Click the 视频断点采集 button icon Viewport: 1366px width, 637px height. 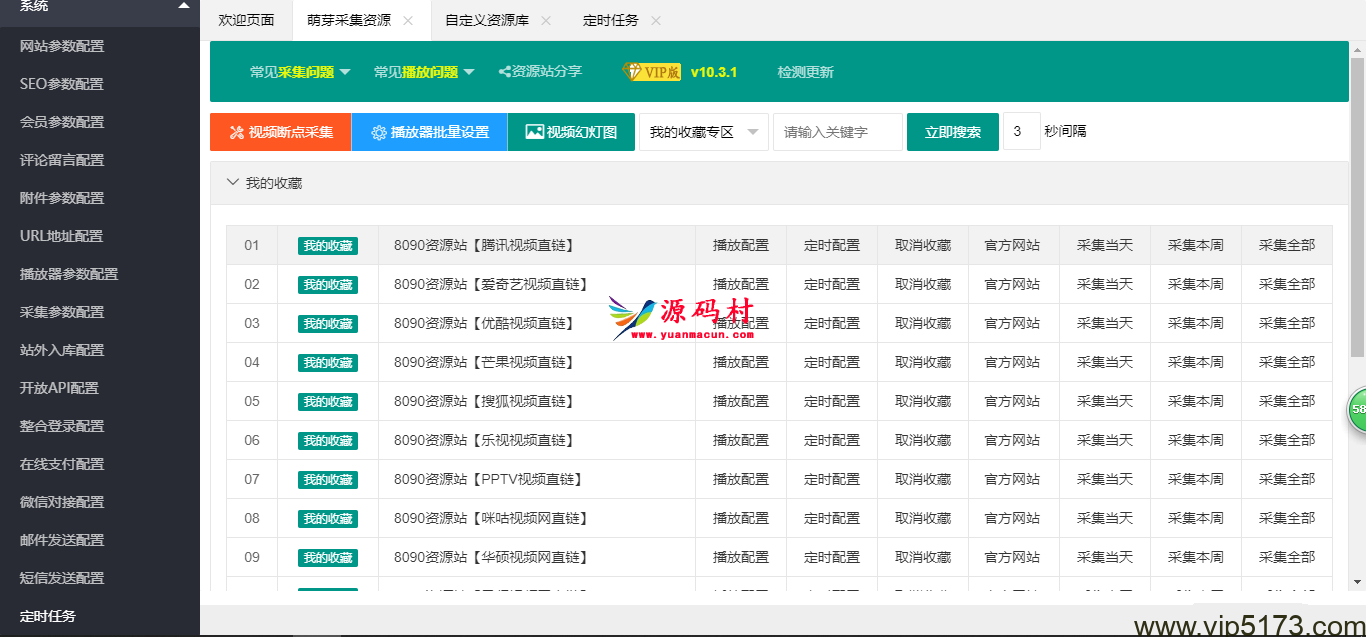(237, 132)
